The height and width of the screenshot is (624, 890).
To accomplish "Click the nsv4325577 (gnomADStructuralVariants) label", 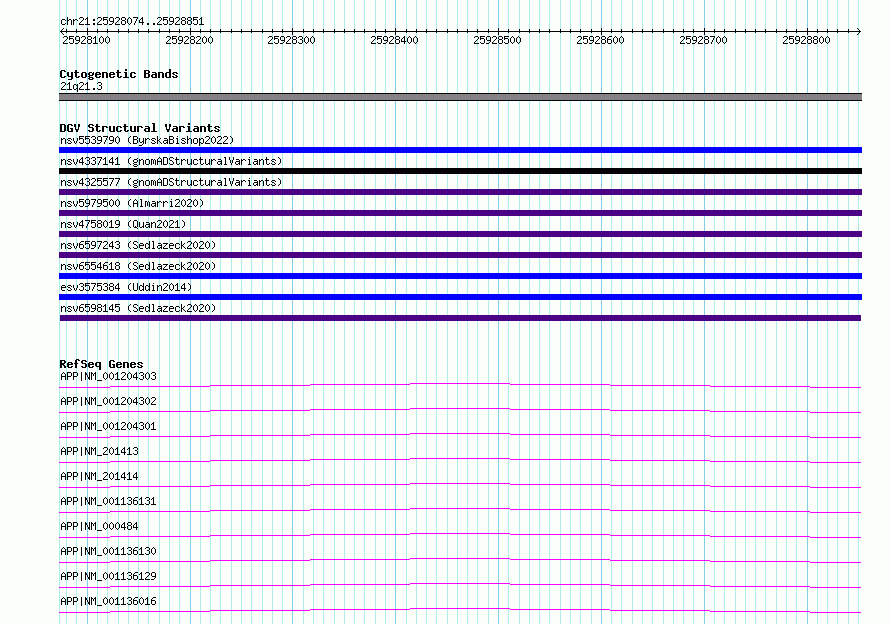I will [171, 182].
